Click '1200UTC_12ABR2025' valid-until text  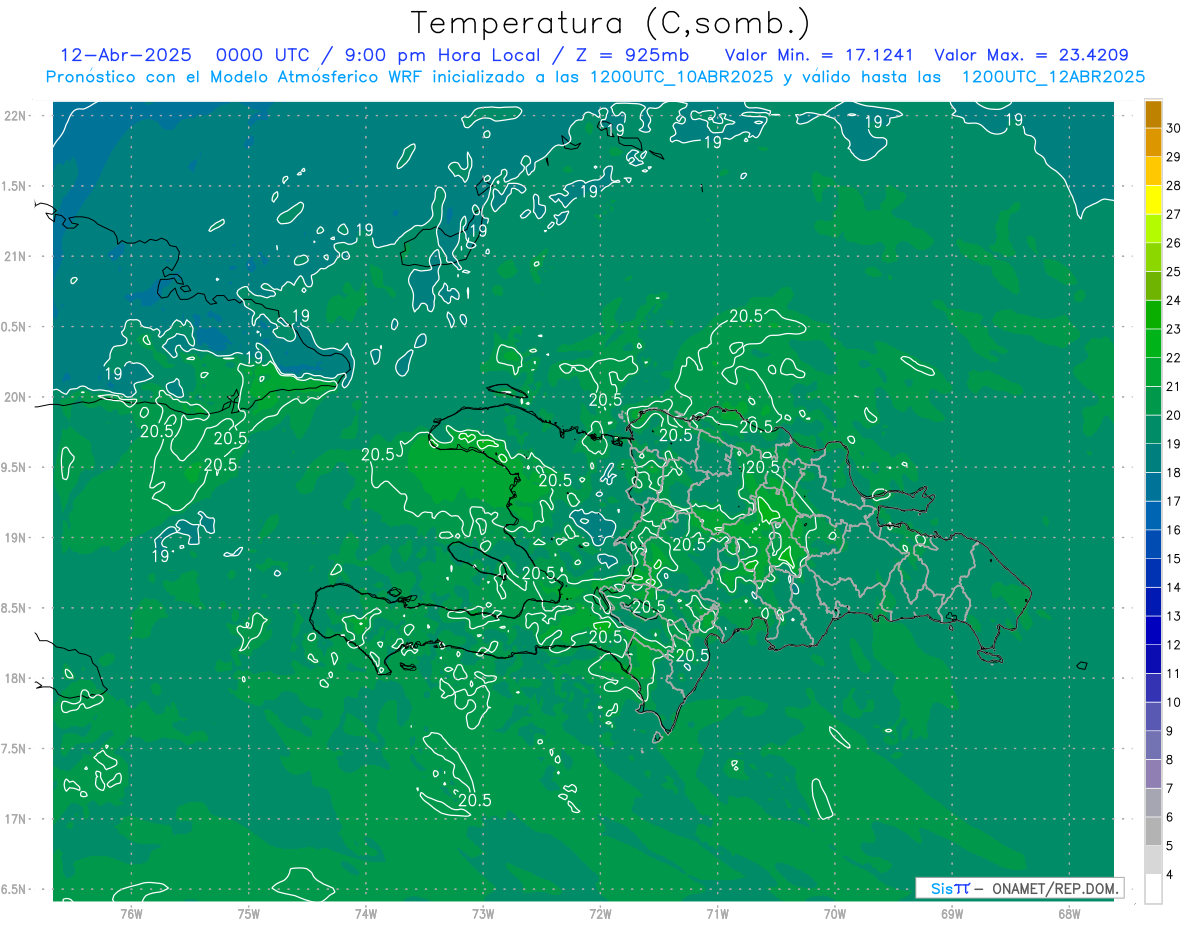pyautogui.click(x=1053, y=77)
